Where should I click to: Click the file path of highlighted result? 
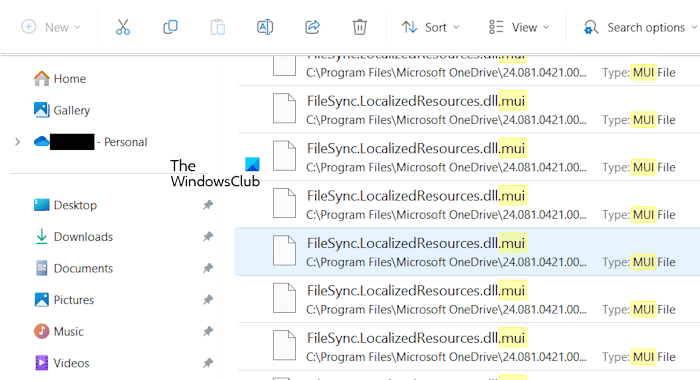[x=446, y=262]
